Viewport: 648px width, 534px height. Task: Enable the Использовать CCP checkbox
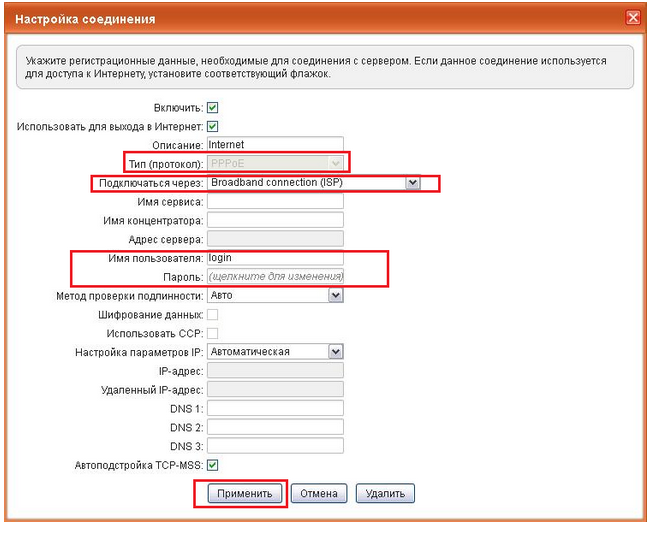point(212,333)
